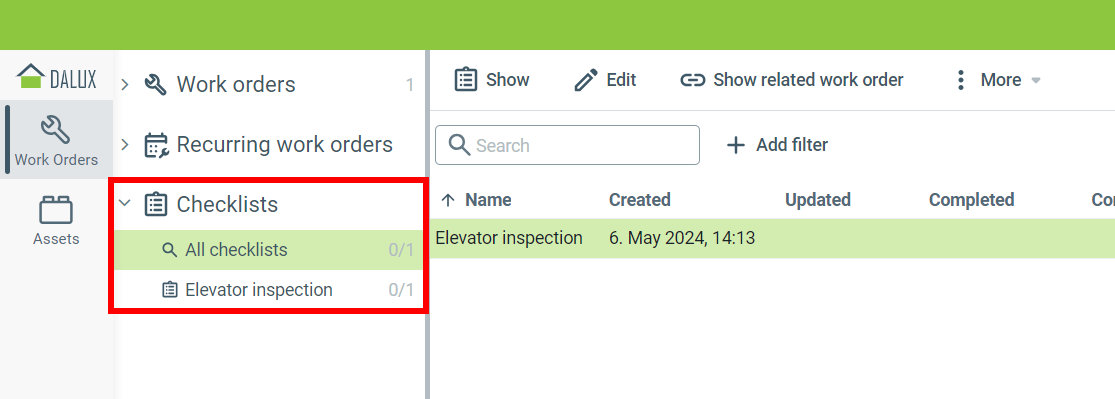Open the More dropdown menu
This screenshot has width=1115, height=399.
[x=998, y=80]
